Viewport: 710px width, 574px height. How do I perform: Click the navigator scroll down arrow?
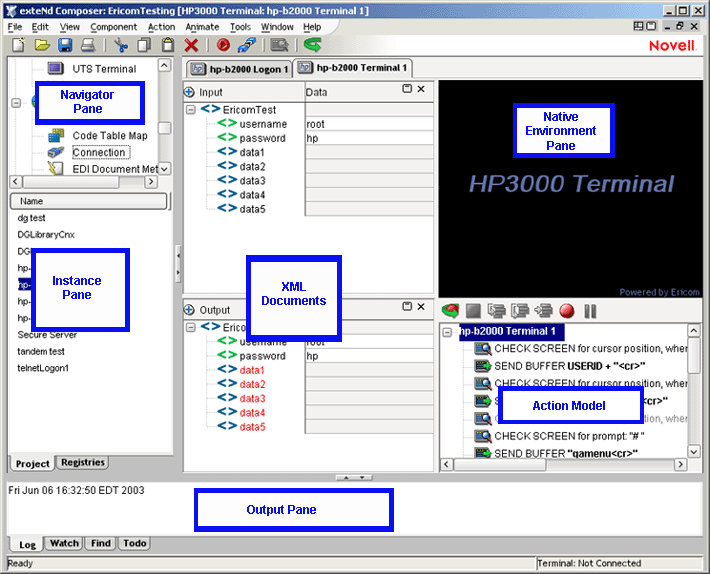click(x=164, y=169)
